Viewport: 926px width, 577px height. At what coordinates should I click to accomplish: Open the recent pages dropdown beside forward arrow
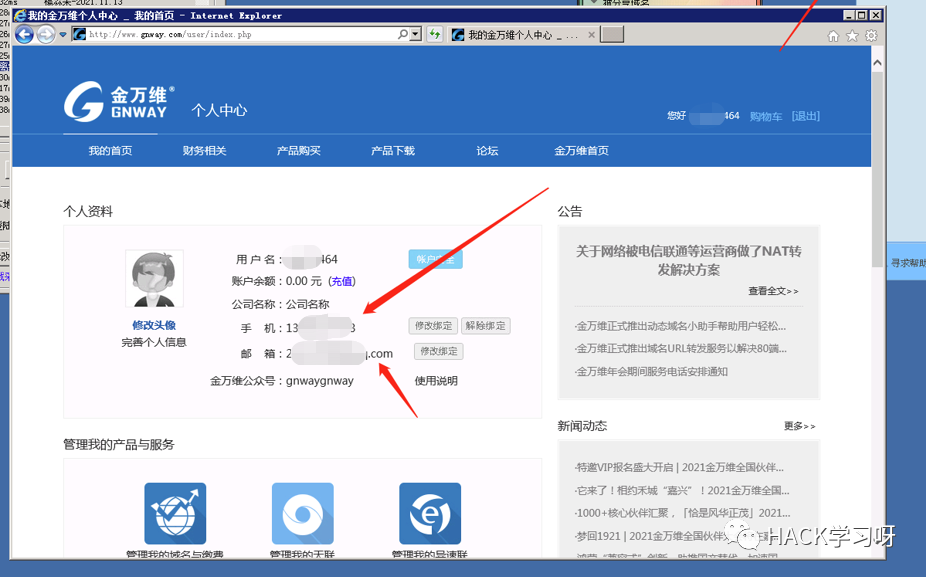[x=63, y=35]
